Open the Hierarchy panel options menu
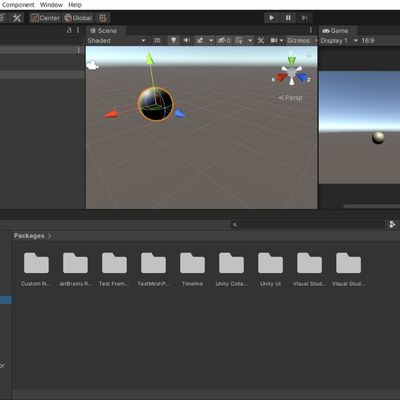400x400 pixels. [x=78, y=30]
